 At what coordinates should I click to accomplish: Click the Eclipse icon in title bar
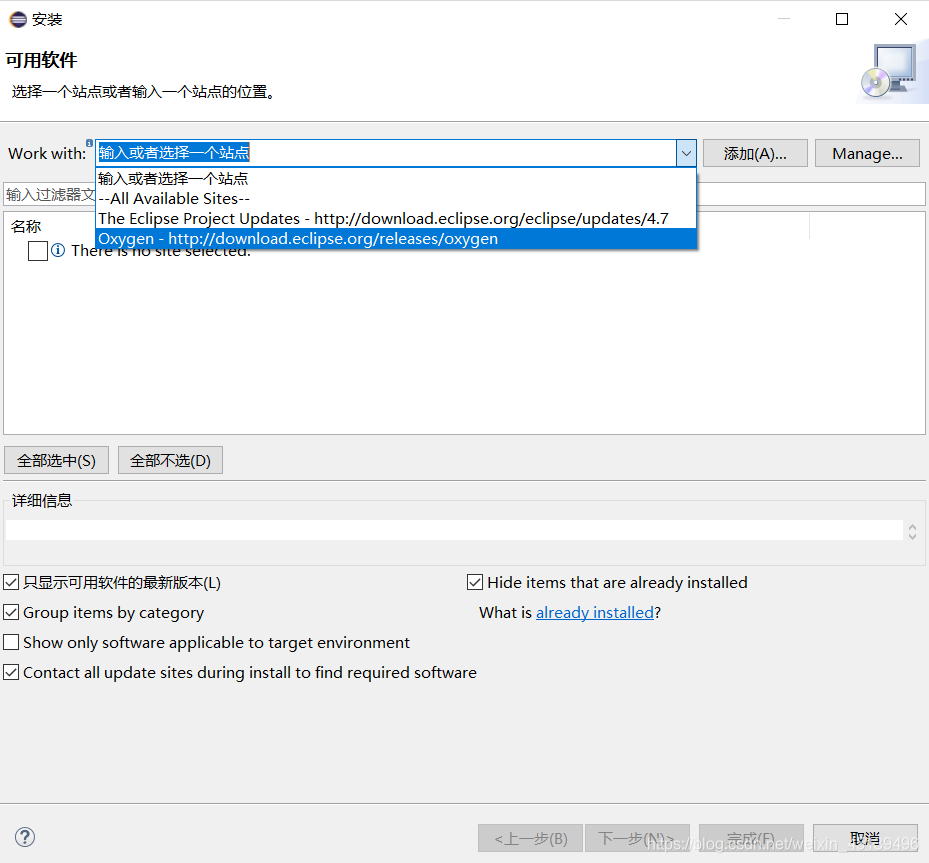[18, 20]
